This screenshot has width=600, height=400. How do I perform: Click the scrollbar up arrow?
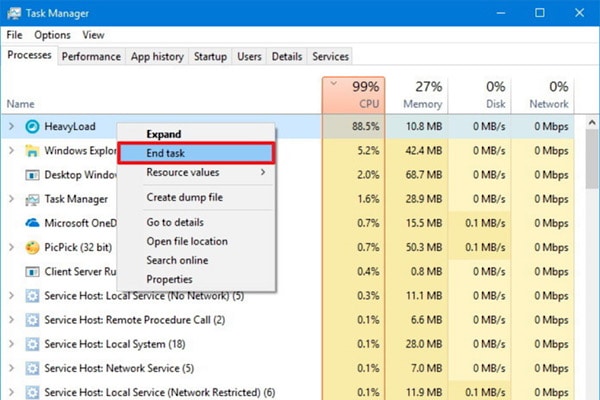click(592, 122)
